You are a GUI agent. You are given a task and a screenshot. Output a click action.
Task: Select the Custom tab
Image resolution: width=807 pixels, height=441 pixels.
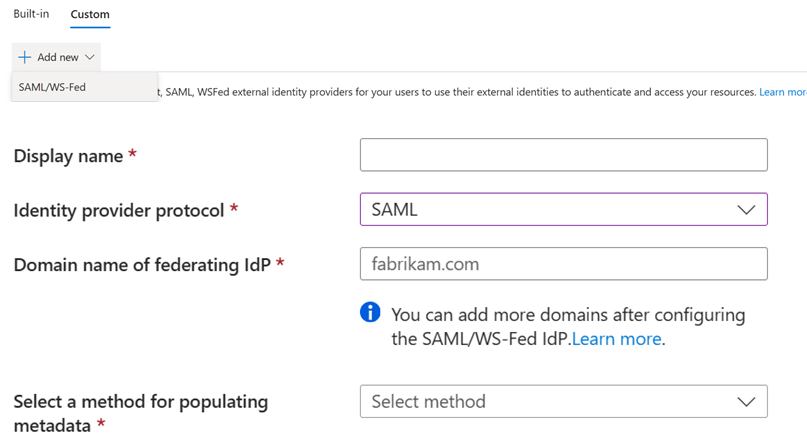90,15
